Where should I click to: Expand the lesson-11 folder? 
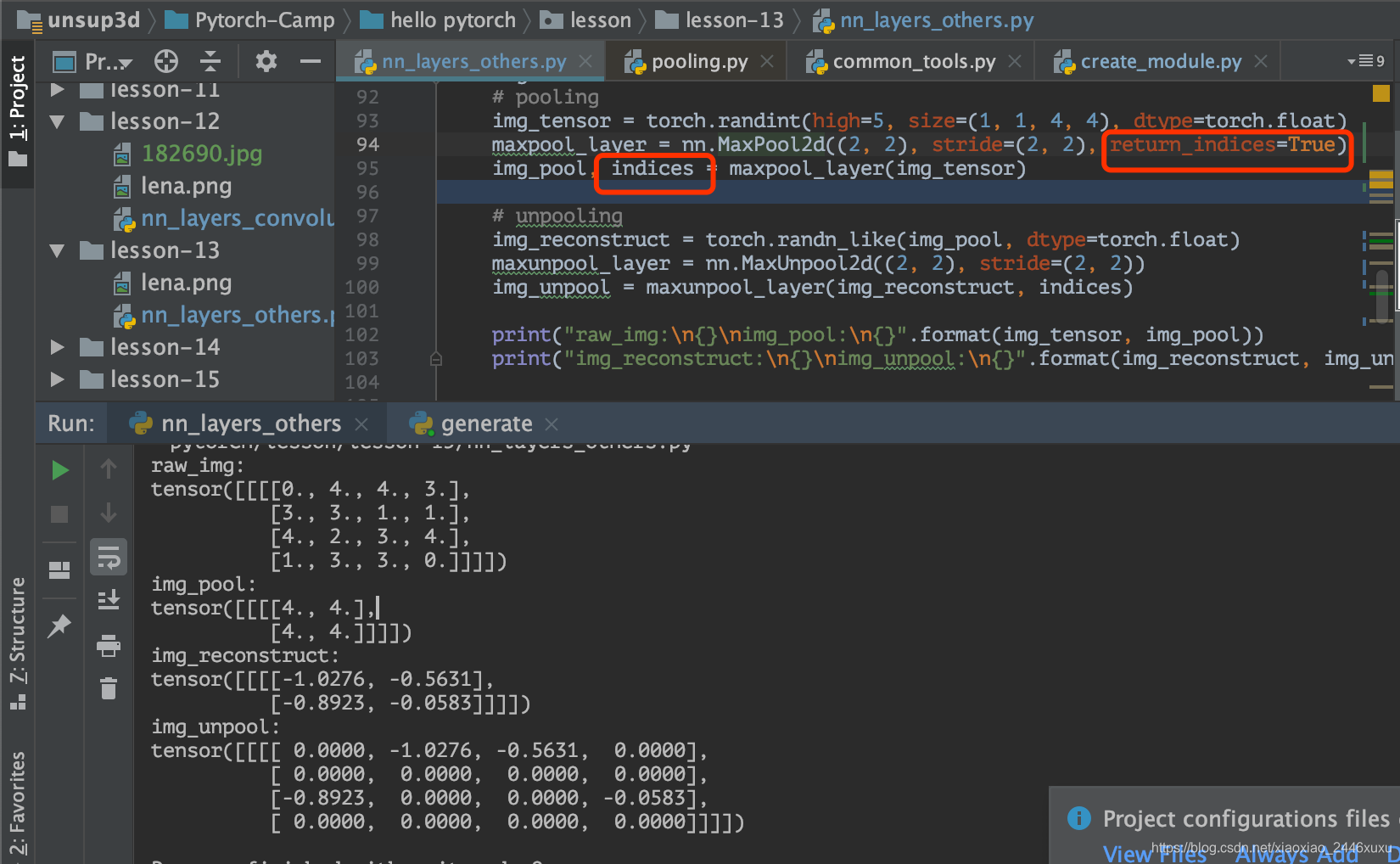pos(58,89)
